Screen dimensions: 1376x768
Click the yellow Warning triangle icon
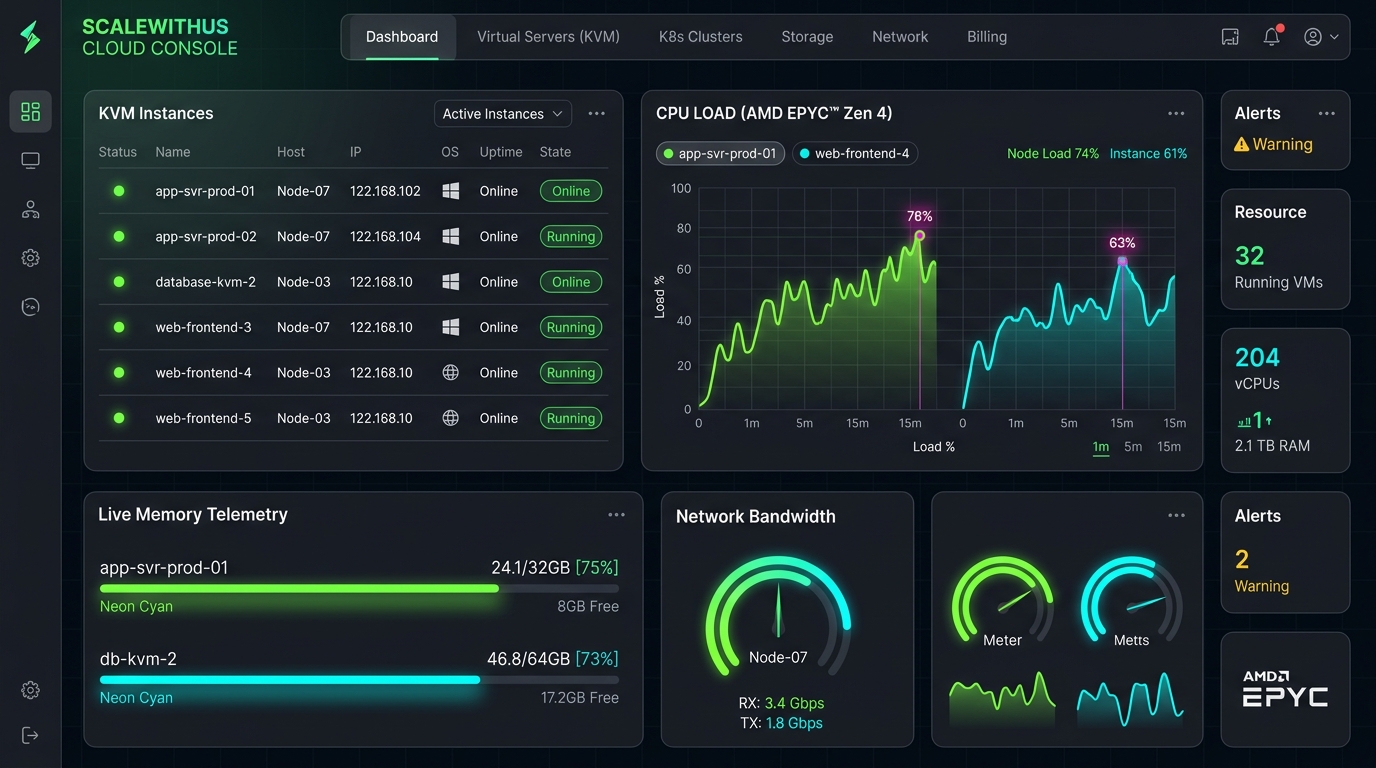click(1242, 144)
